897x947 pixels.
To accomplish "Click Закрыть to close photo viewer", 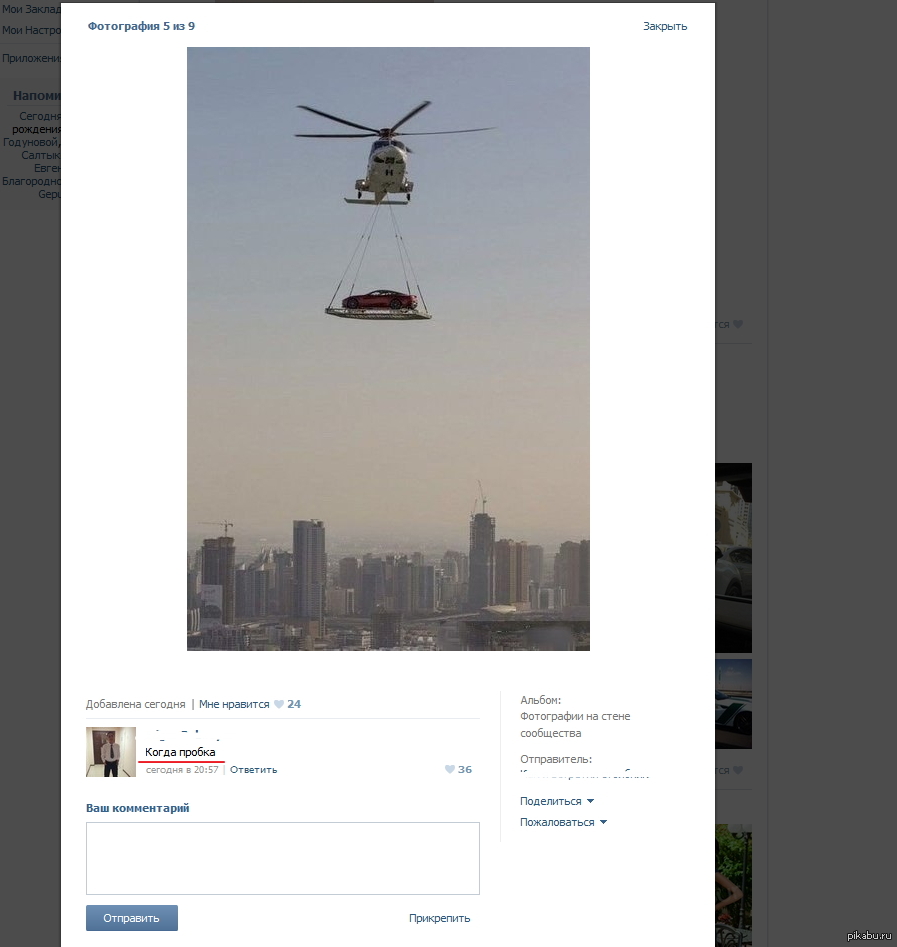I will (665, 26).
